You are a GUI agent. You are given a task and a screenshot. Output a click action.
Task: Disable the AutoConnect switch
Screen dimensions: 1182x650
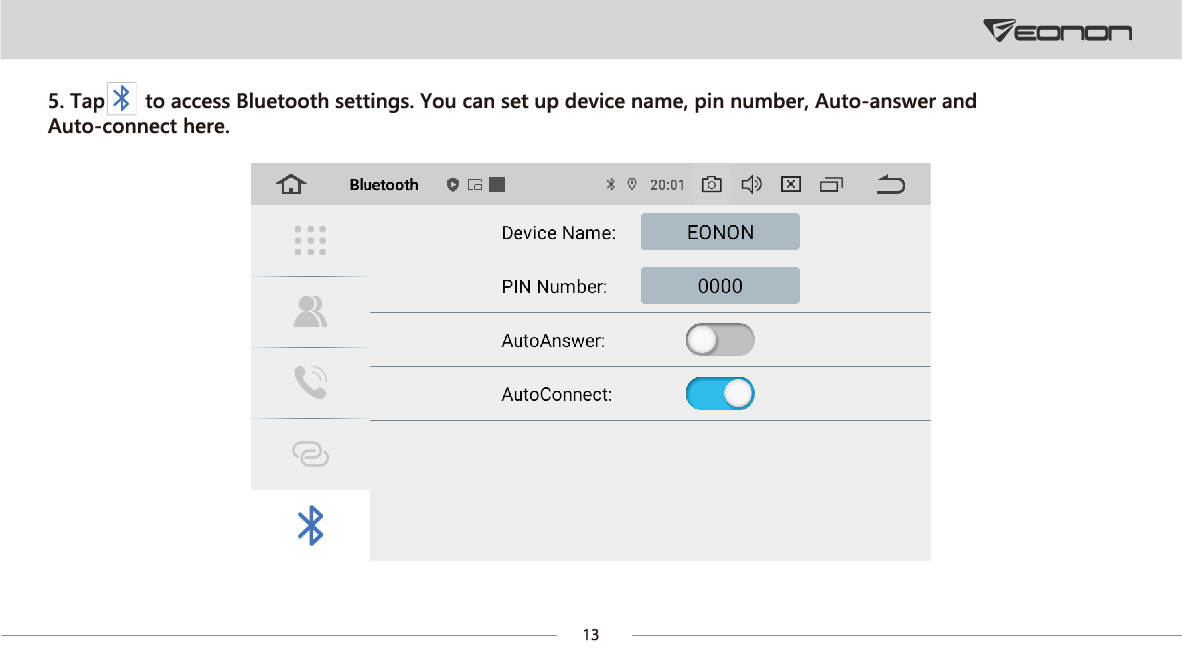[x=720, y=394]
